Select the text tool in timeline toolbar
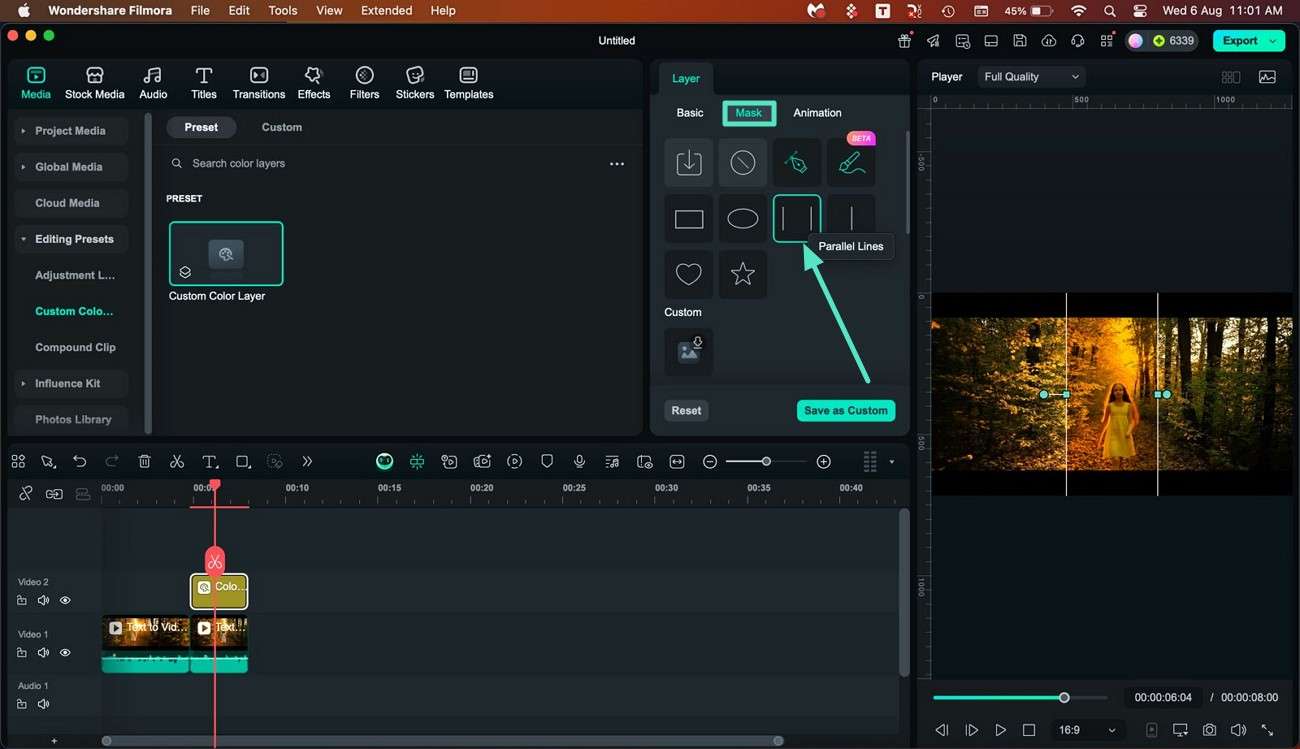The image size is (1300, 749). [x=210, y=461]
